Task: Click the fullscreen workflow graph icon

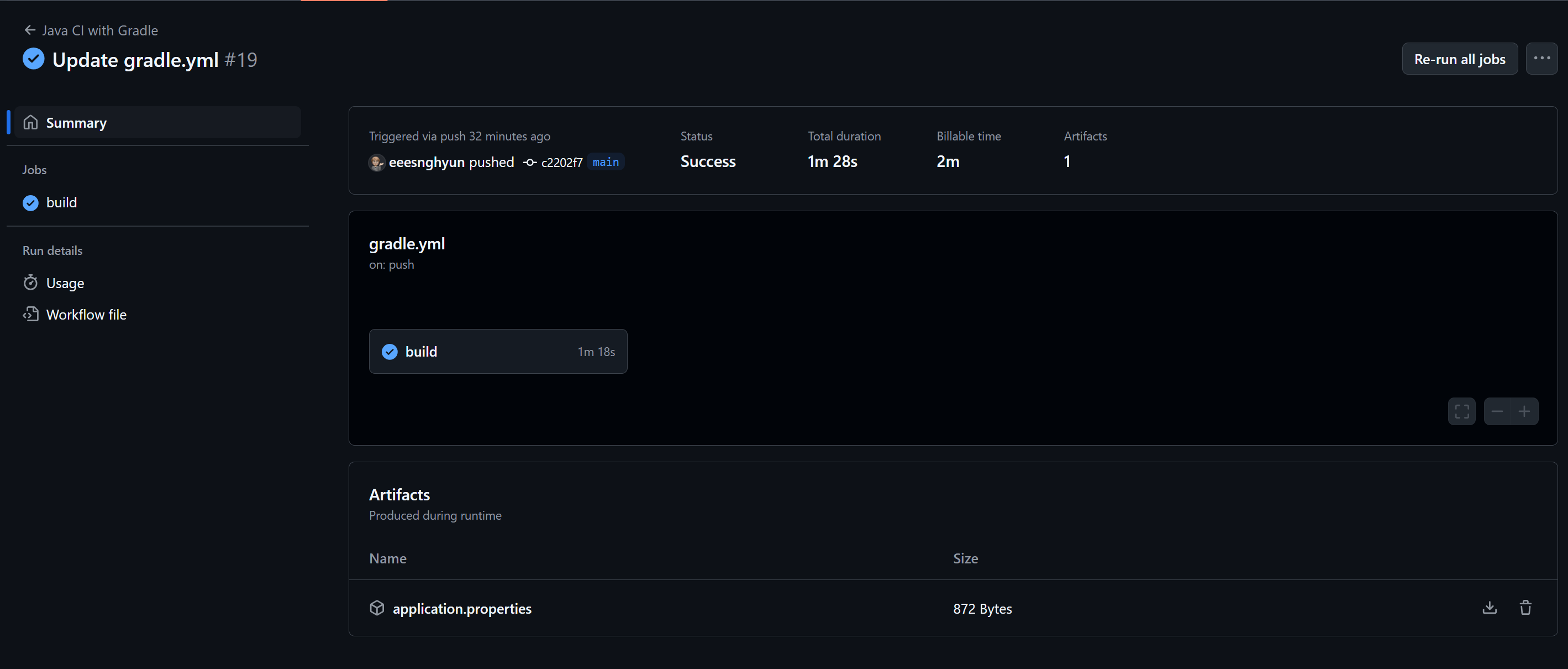Action: [1461, 412]
